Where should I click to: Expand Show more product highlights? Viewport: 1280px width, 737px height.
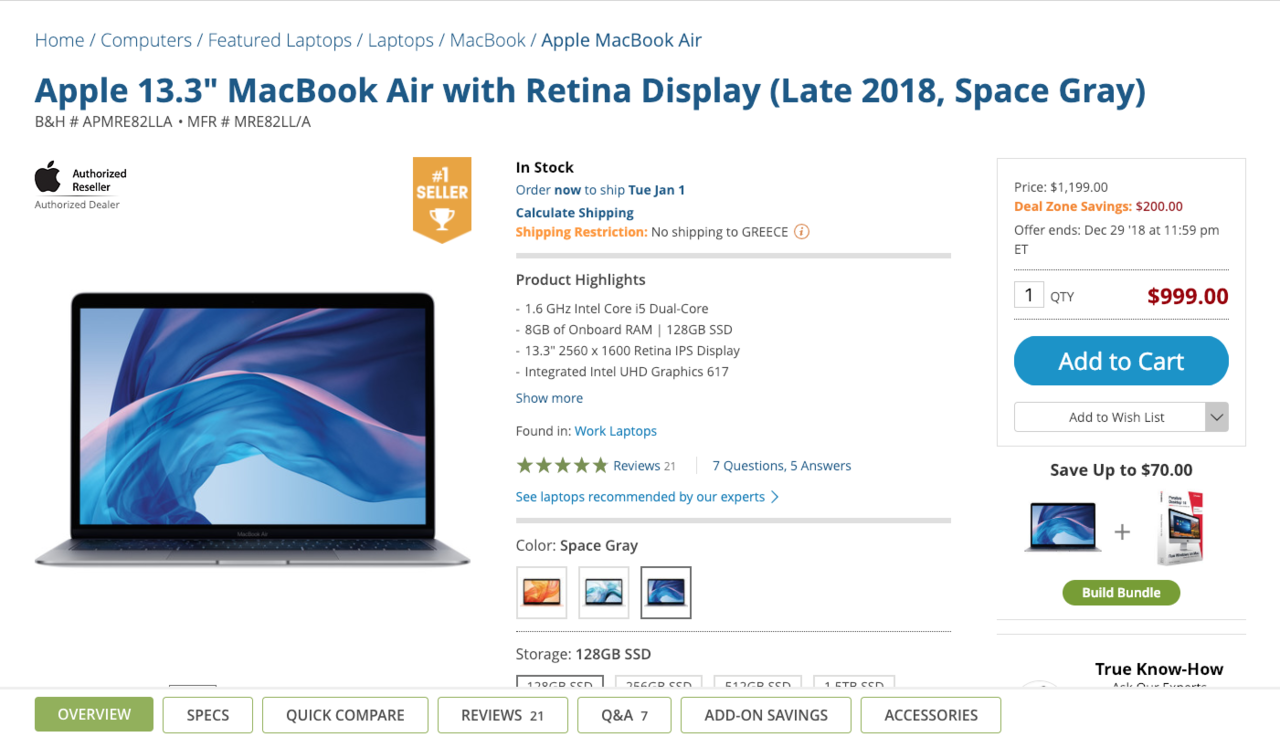click(549, 398)
